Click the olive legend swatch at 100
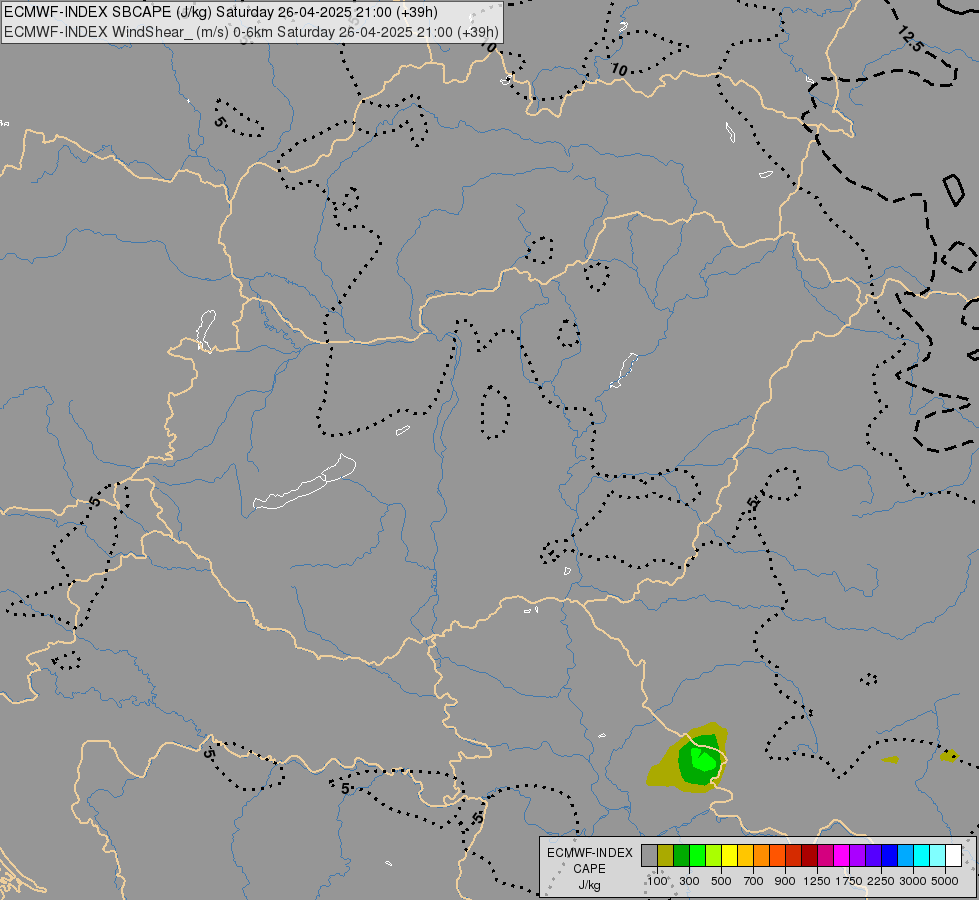This screenshot has width=979, height=900. [x=666, y=856]
